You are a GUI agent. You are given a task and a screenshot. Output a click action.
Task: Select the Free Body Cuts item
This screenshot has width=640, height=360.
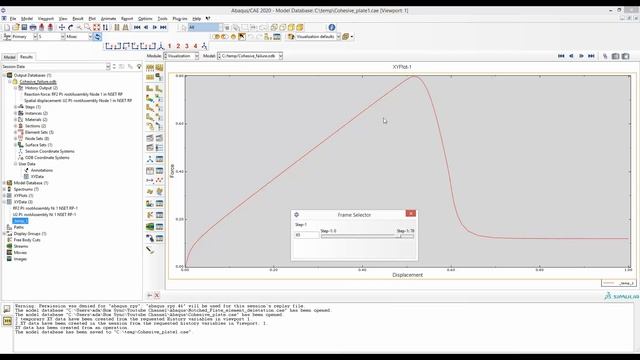click(x=27, y=240)
